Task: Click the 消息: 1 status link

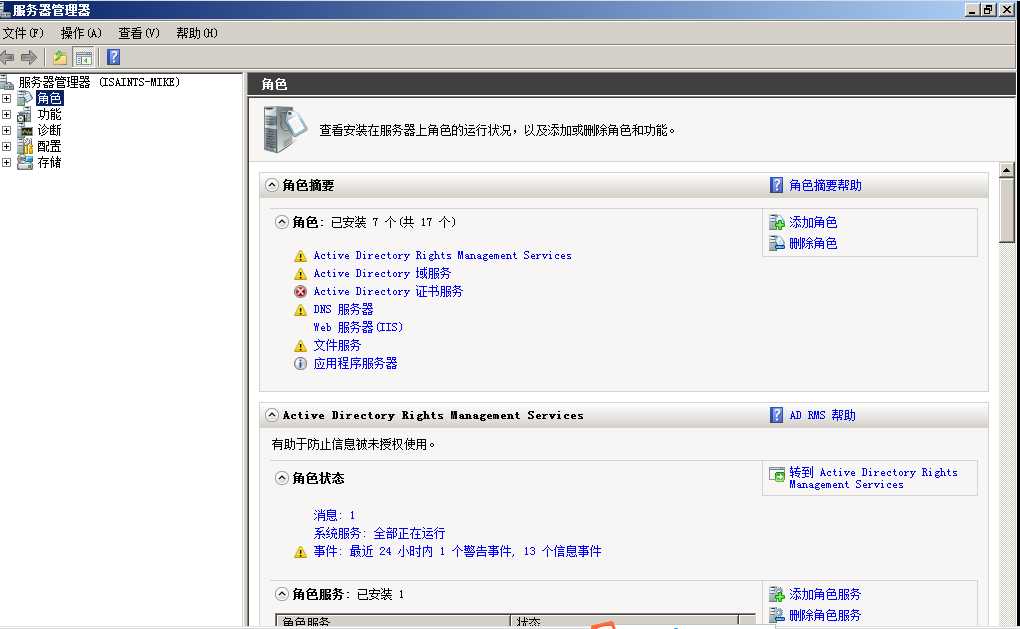Action: pos(334,515)
